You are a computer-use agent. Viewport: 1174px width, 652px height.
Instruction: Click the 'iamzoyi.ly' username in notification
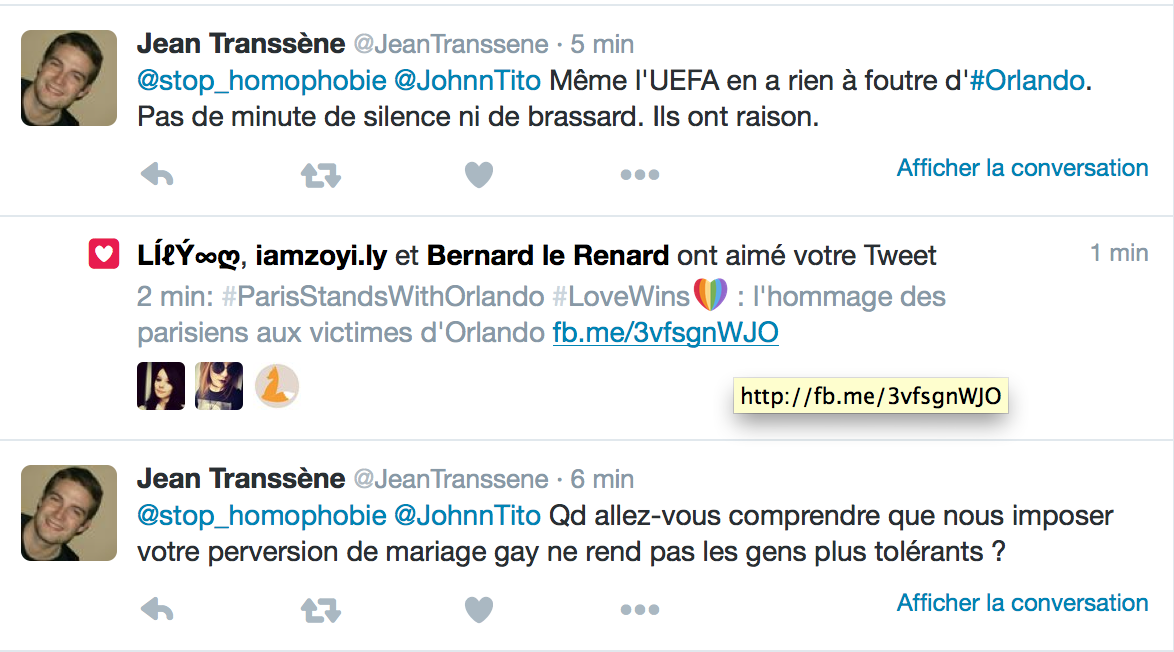321,256
